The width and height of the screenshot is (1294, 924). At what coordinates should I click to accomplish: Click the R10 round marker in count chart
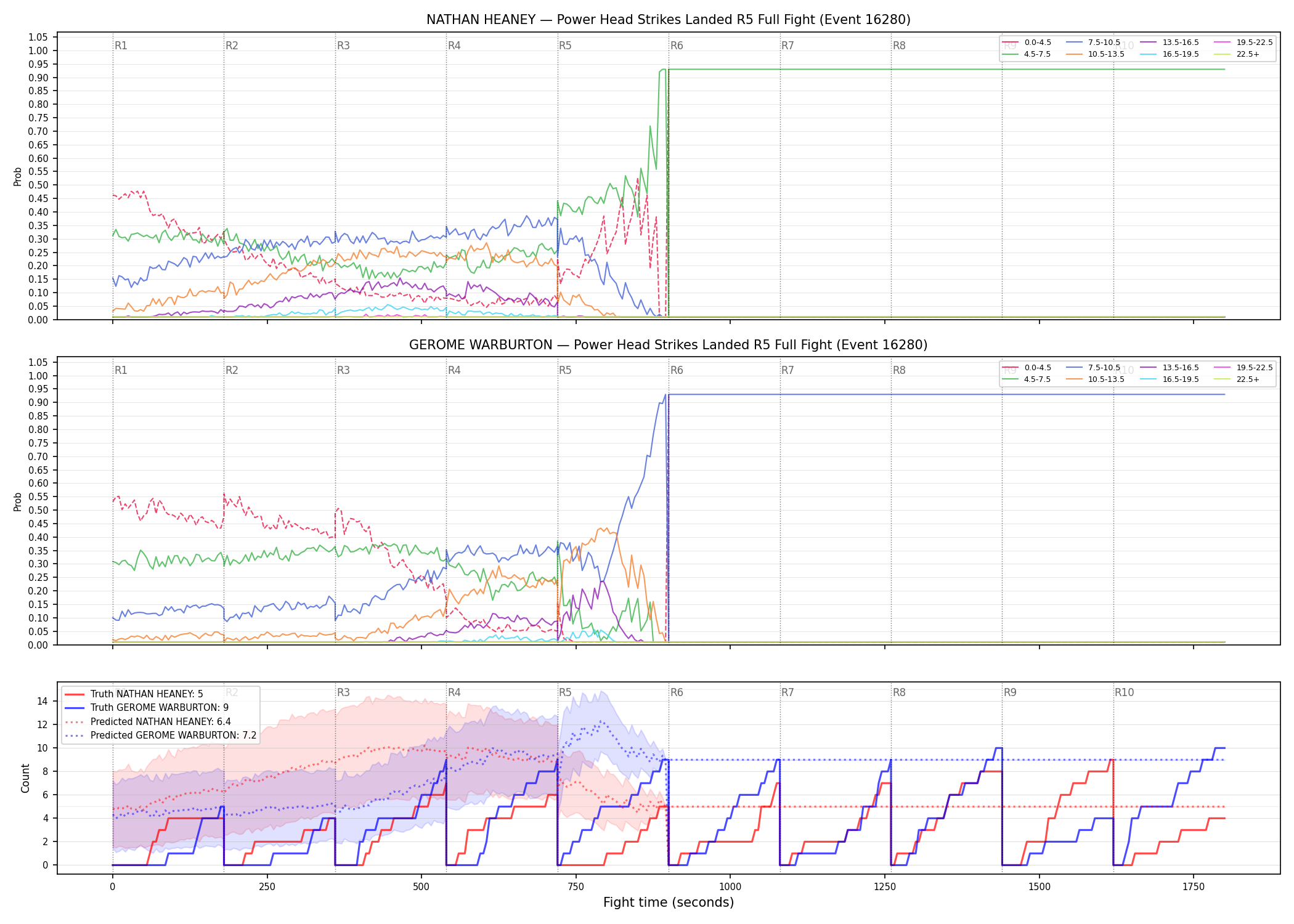pos(1124,692)
